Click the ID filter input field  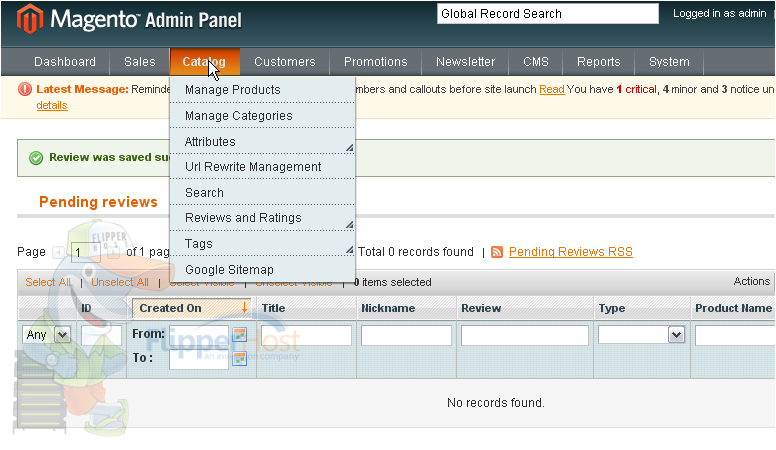pyautogui.click(x=101, y=335)
